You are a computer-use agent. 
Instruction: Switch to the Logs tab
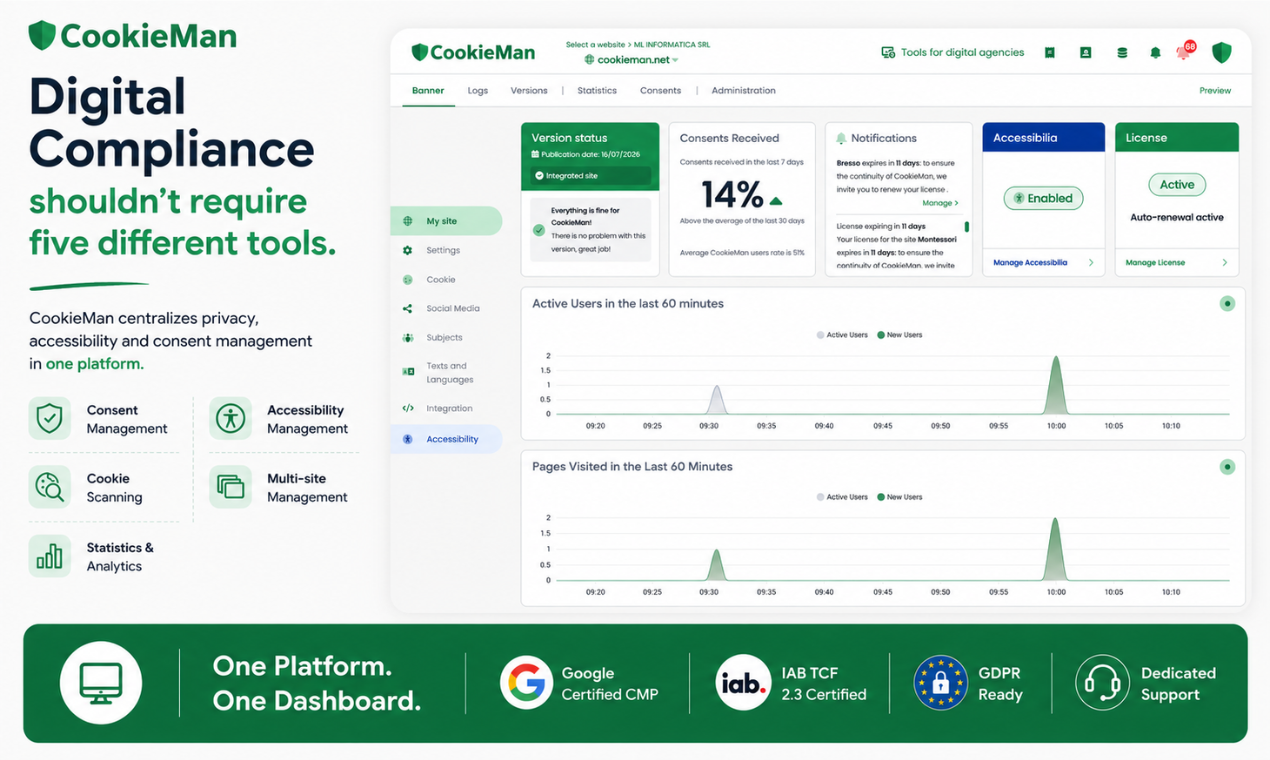click(478, 90)
